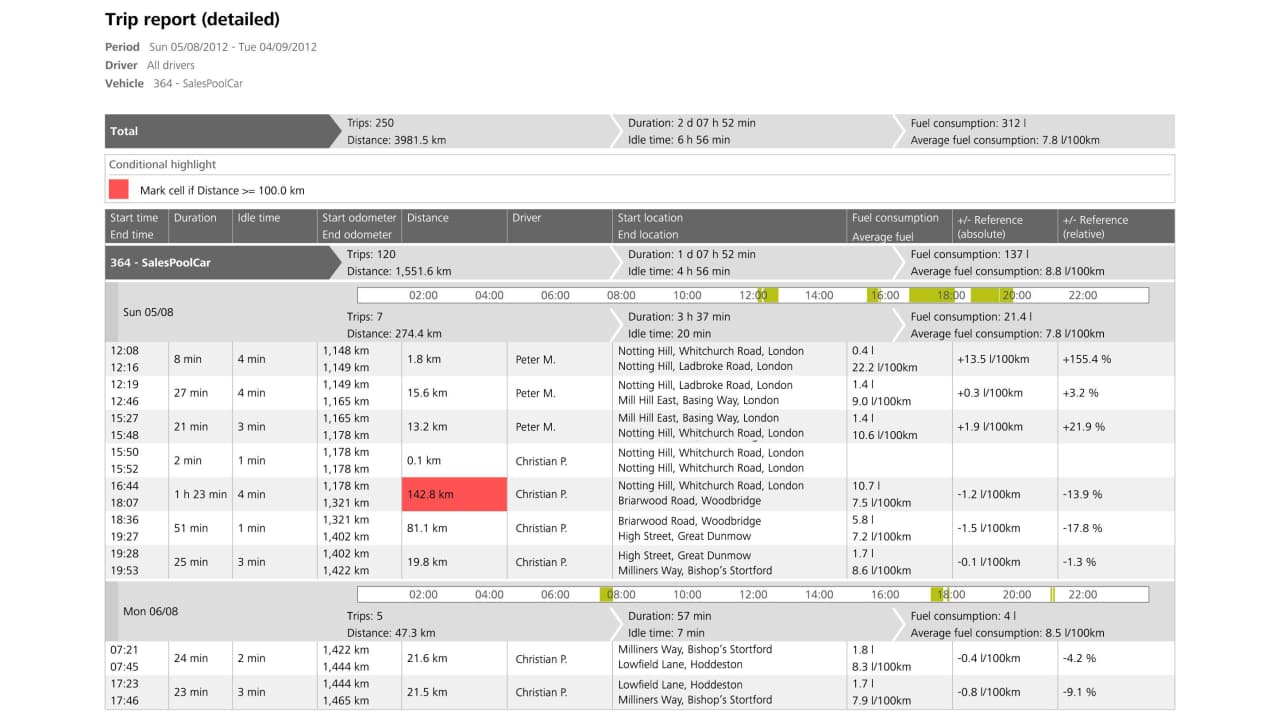1280x720 pixels.
Task: Click the Idle time column header
Action: pyautogui.click(x=257, y=218)
